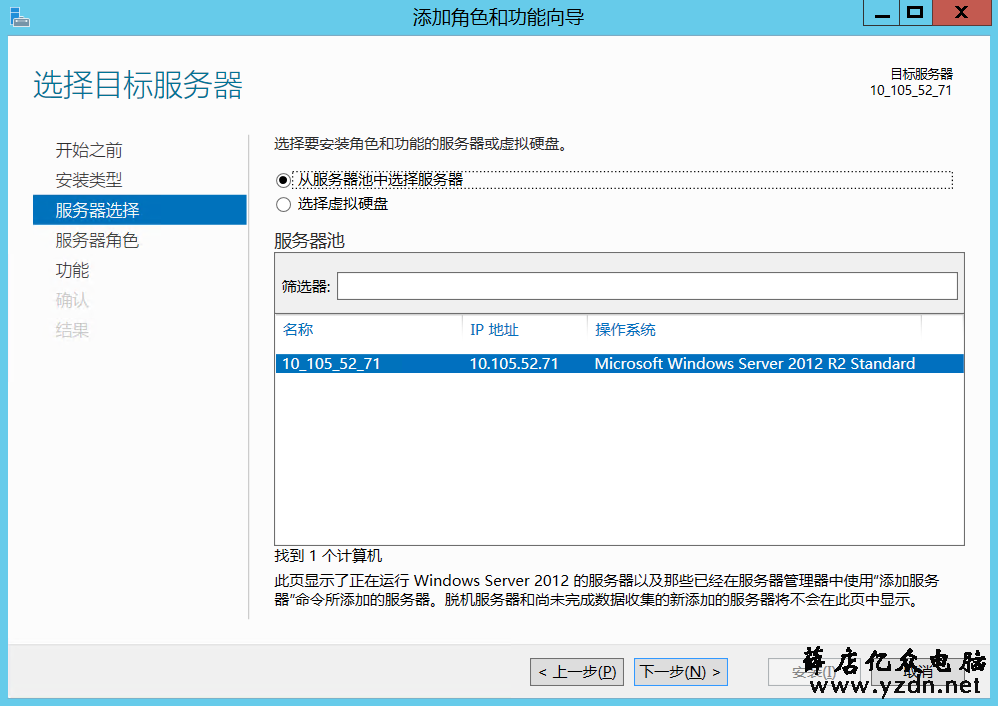Open 开始之前 wizard step
Image resolution: width=998 pixels, height=706 pixels.
click(x=88, y=150)
